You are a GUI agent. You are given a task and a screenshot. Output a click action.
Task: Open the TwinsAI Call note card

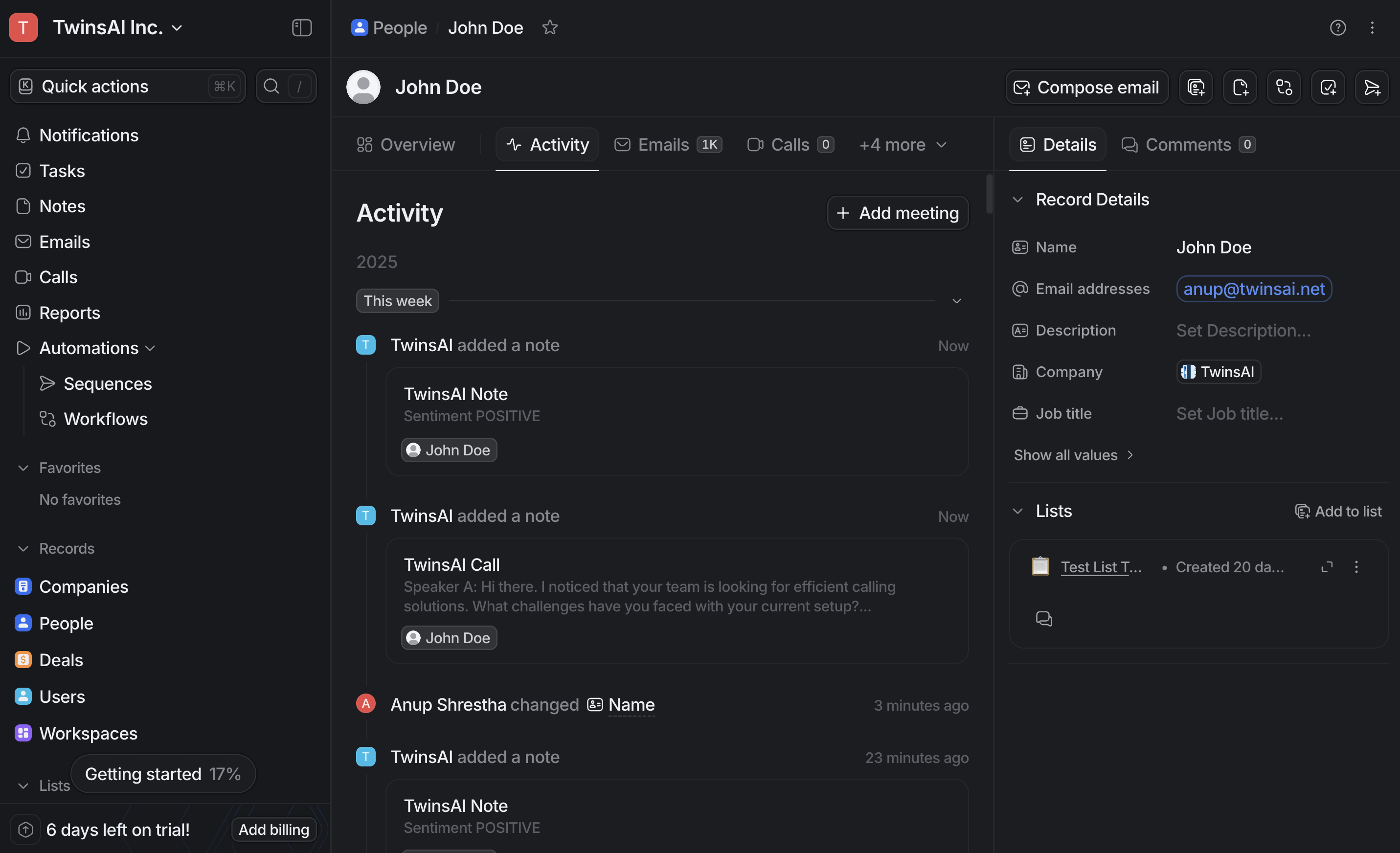[x=677, y=601]
